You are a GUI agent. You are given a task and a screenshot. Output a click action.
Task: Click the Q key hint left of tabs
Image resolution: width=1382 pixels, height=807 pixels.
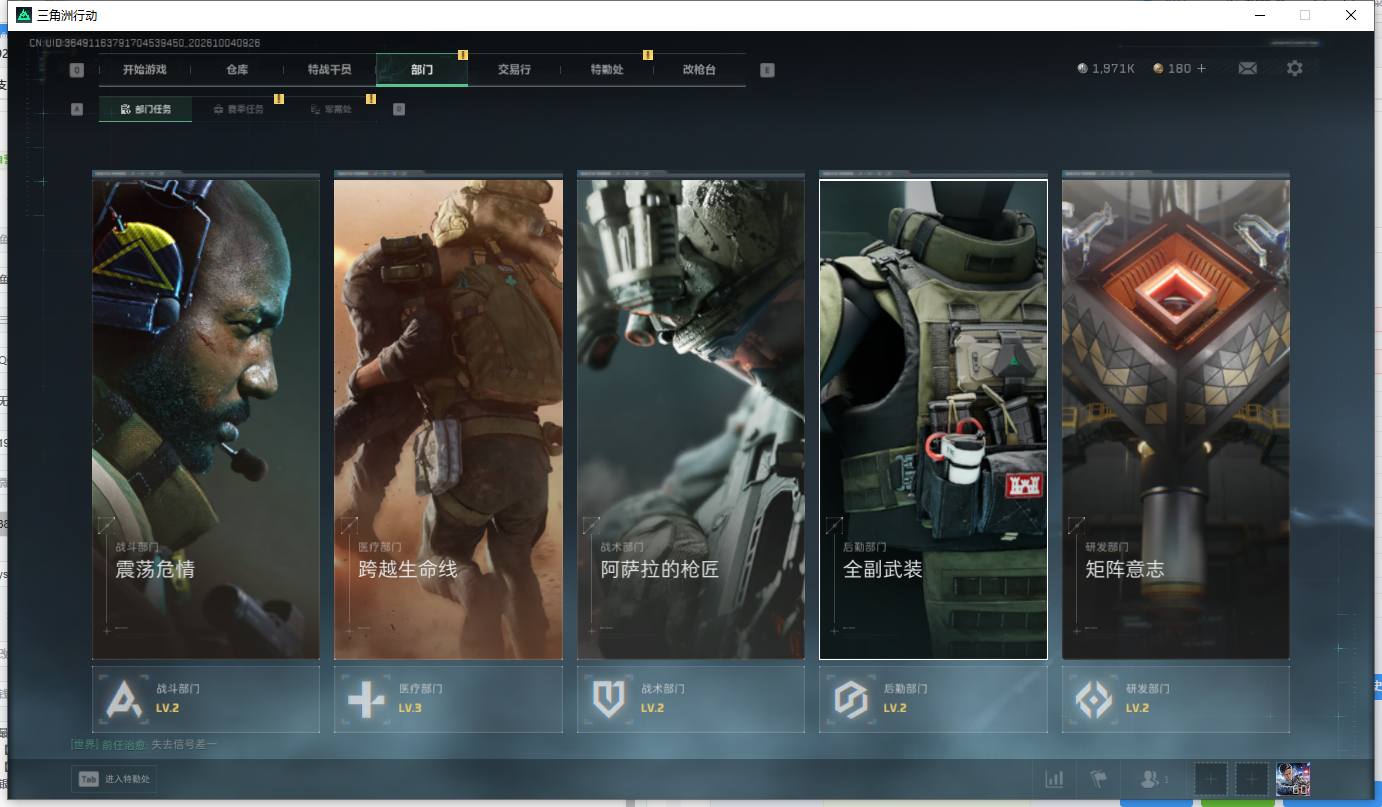click(x=77, y=70)
